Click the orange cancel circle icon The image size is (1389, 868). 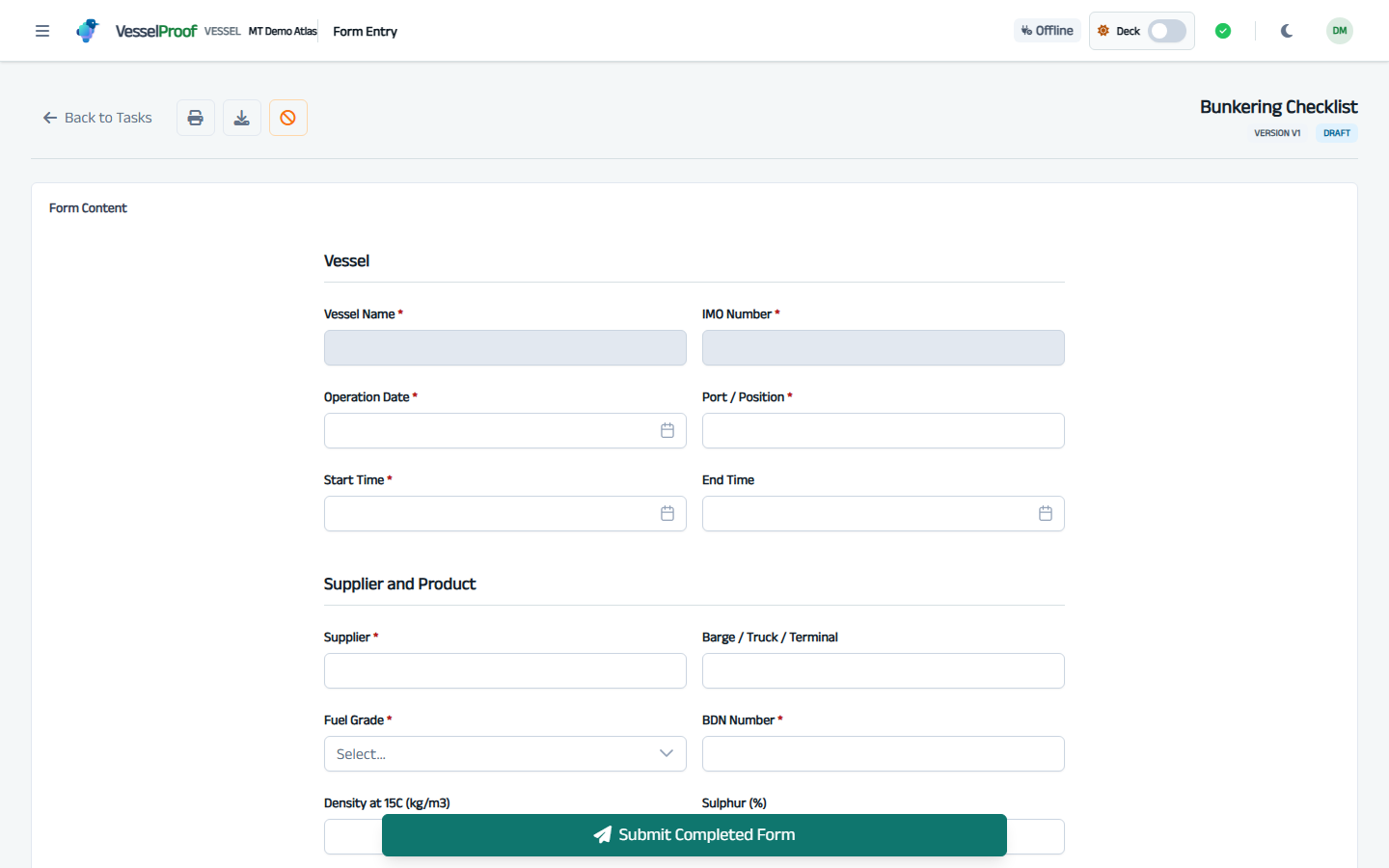tap(288, 118)
